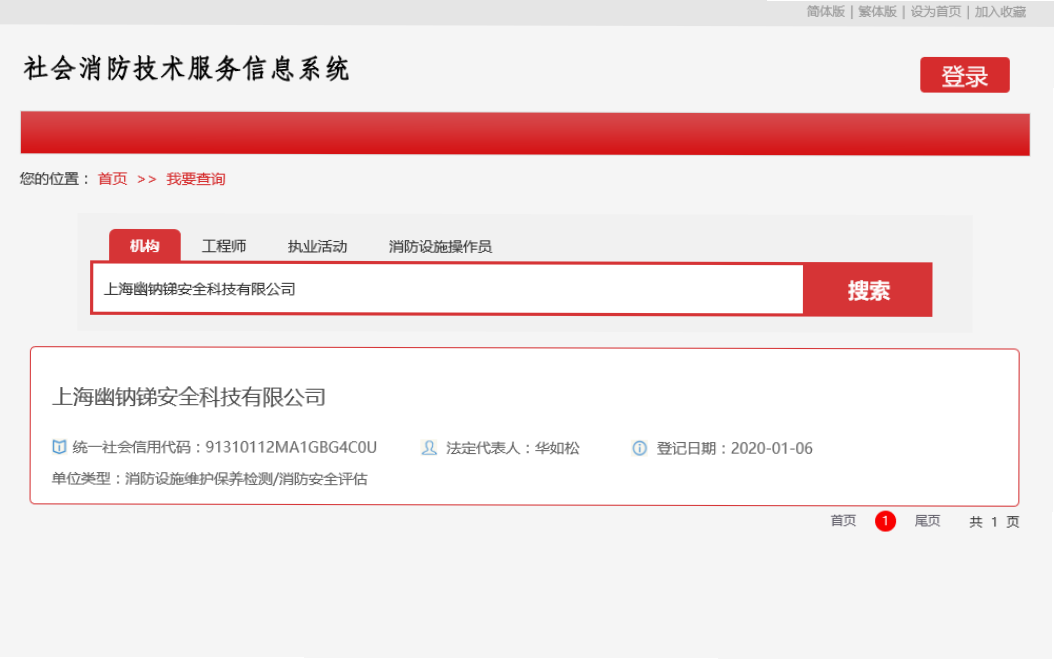The width and height of the screenshot is (1054, 660).
Task: Click the credit code book icon
Action: click(59, 448)
